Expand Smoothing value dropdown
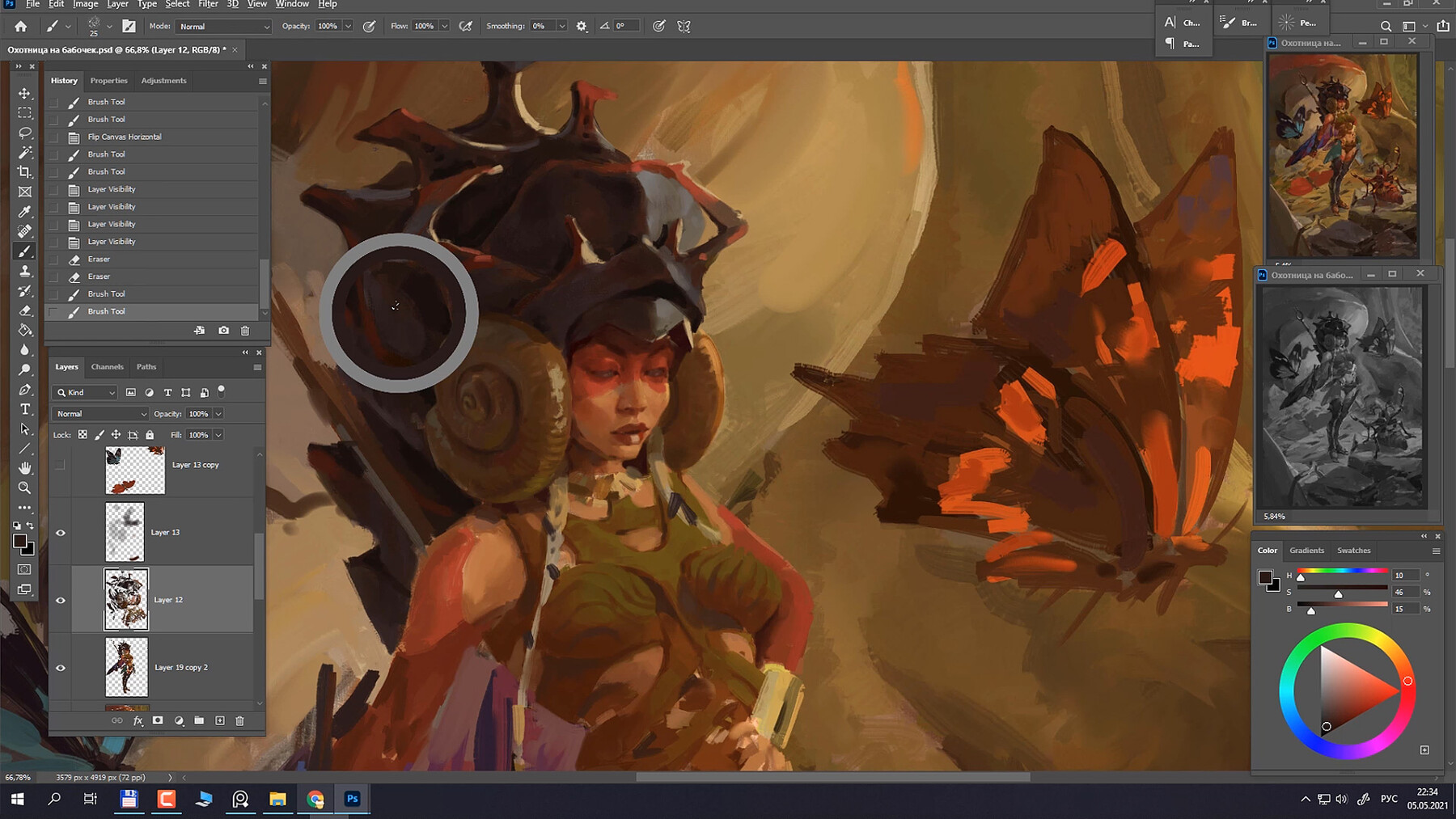The height and width of the screenshot is (819, 1456). coord(561,26)
